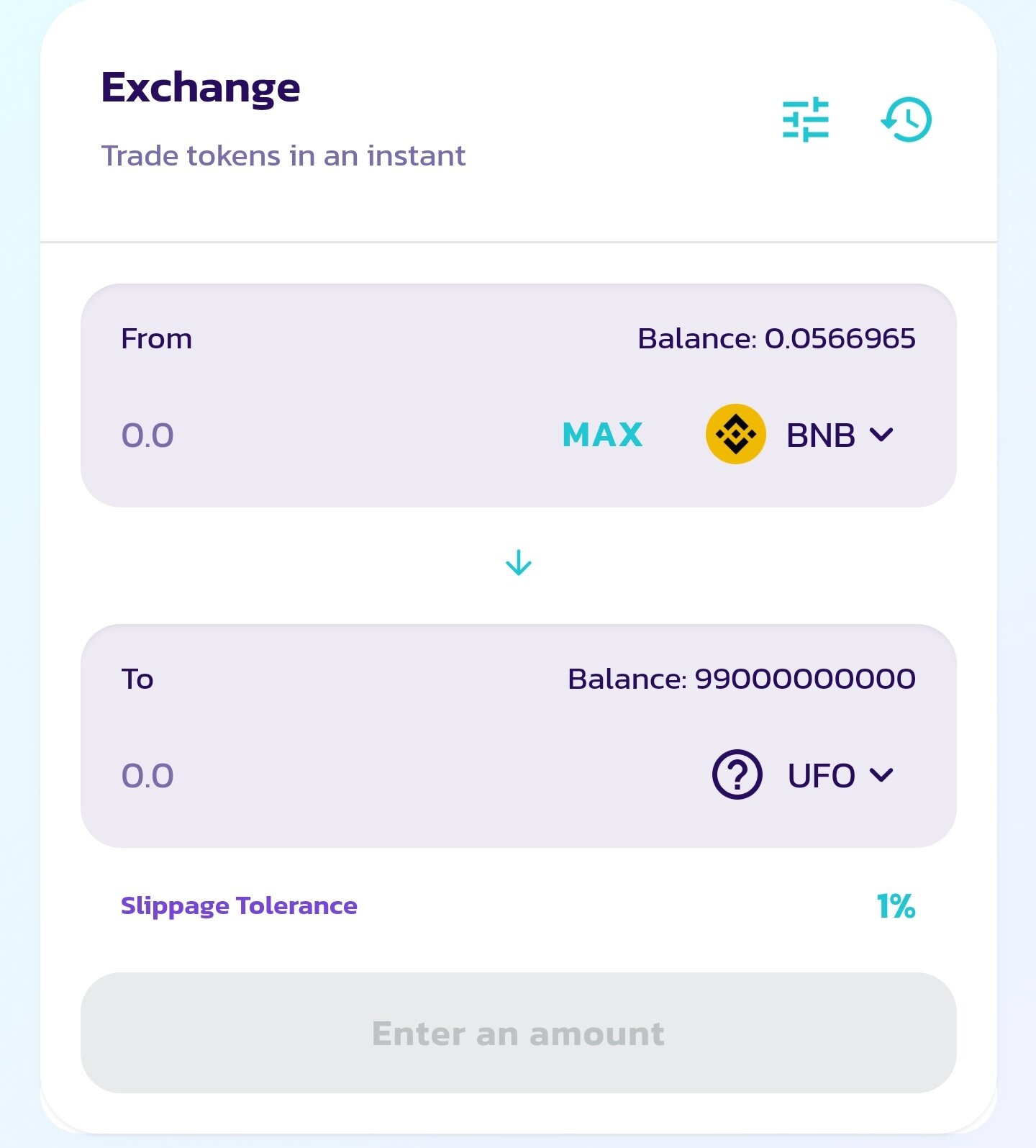This screenshot has height=1148, width=1036.
Task: Click the yellow BNB token logo
Action: (735, 434)
